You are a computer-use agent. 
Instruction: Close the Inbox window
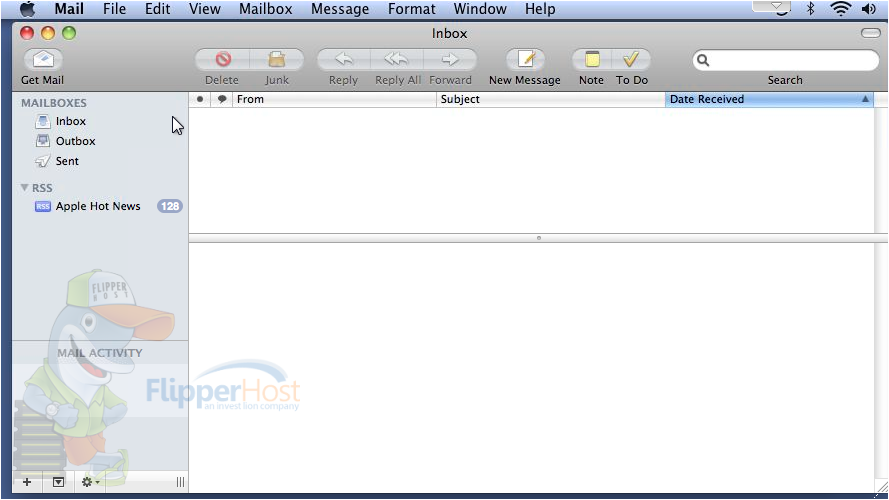(27, 33)
